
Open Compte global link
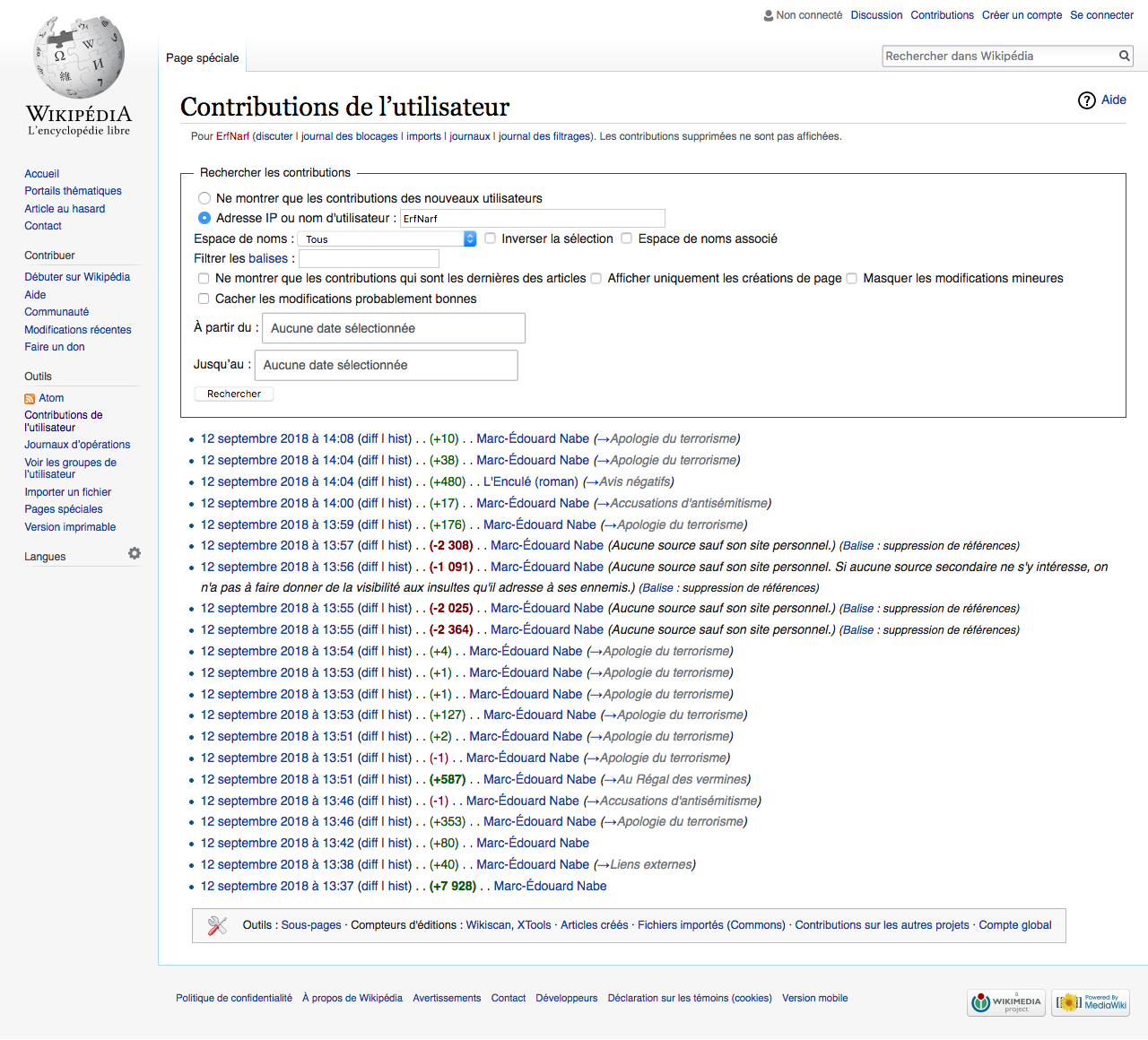[1015, 925]
